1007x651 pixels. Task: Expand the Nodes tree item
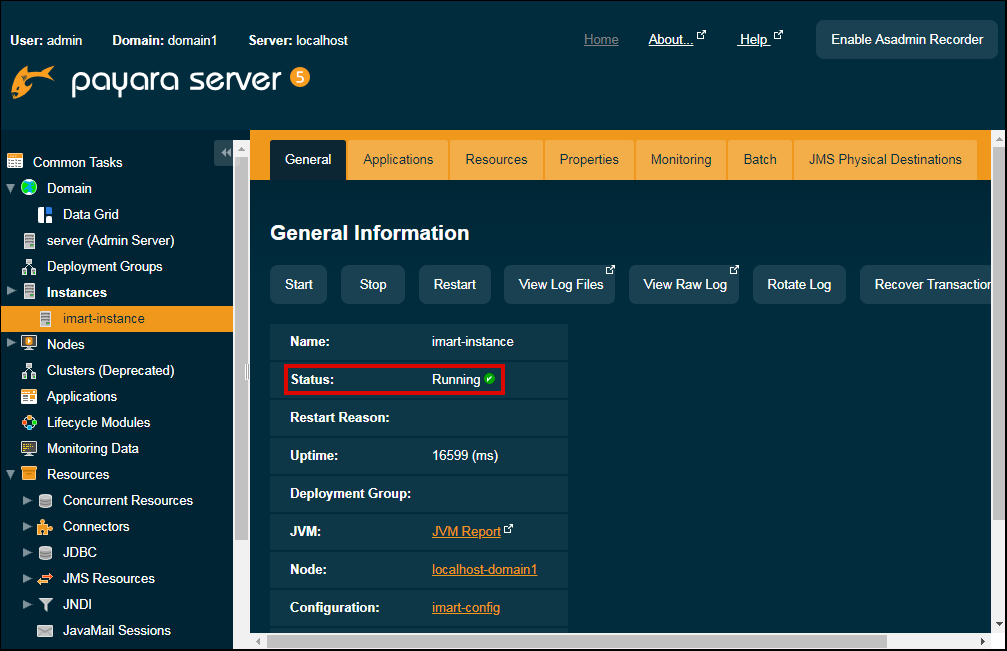point(11,344)
